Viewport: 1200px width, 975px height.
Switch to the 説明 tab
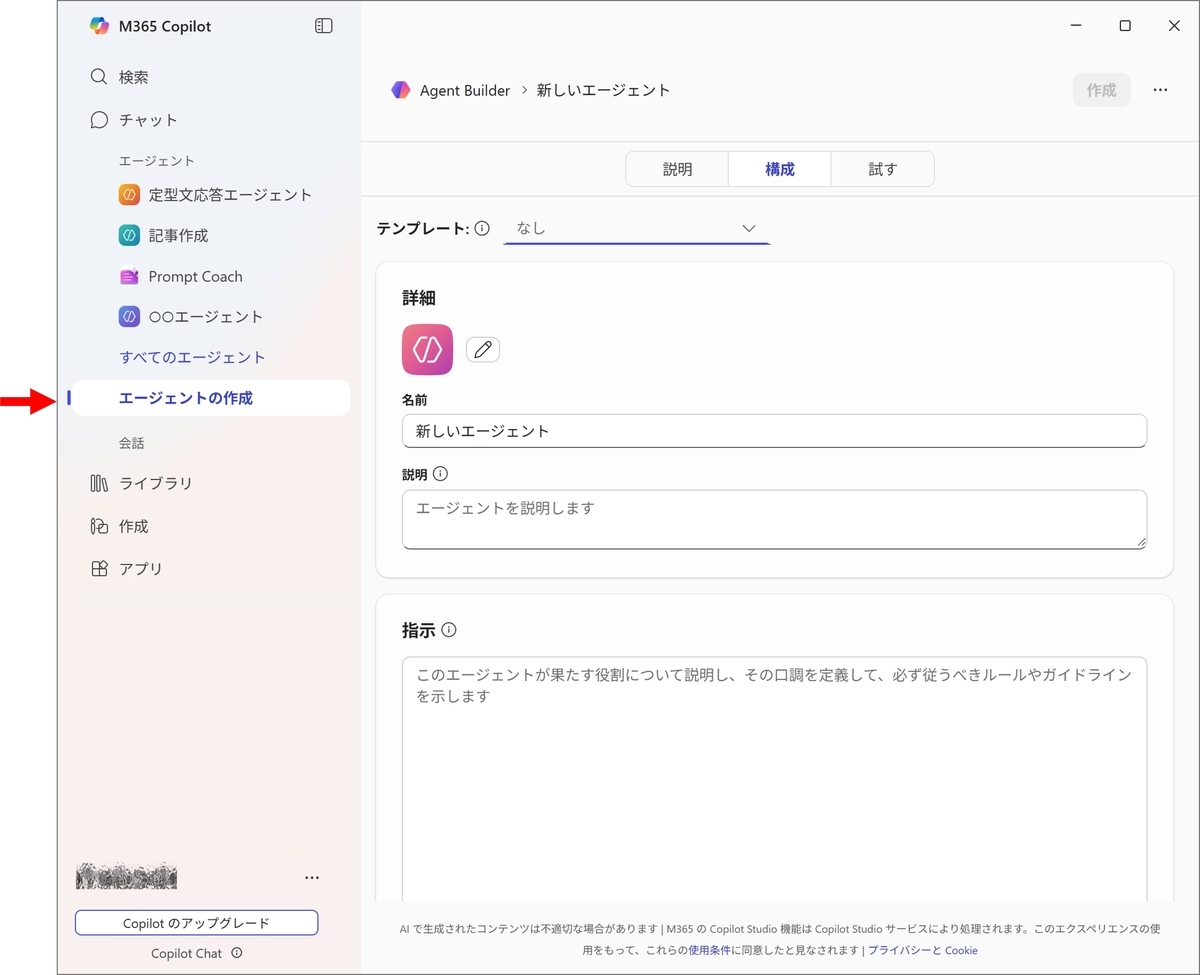pos(677,169)
